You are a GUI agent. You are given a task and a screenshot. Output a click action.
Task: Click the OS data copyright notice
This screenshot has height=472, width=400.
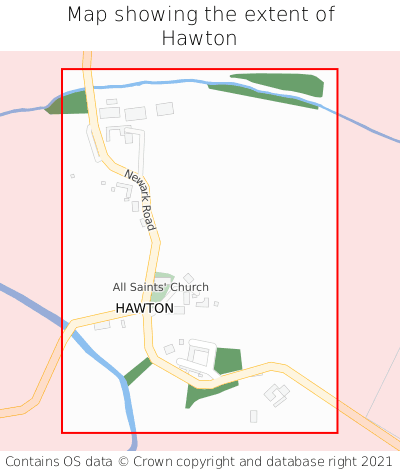tap(199, 462)
